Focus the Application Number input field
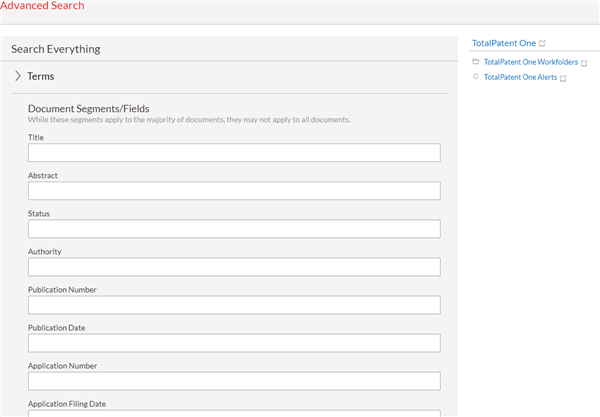This screenshot has height=417, width=600. click(234, 381)
